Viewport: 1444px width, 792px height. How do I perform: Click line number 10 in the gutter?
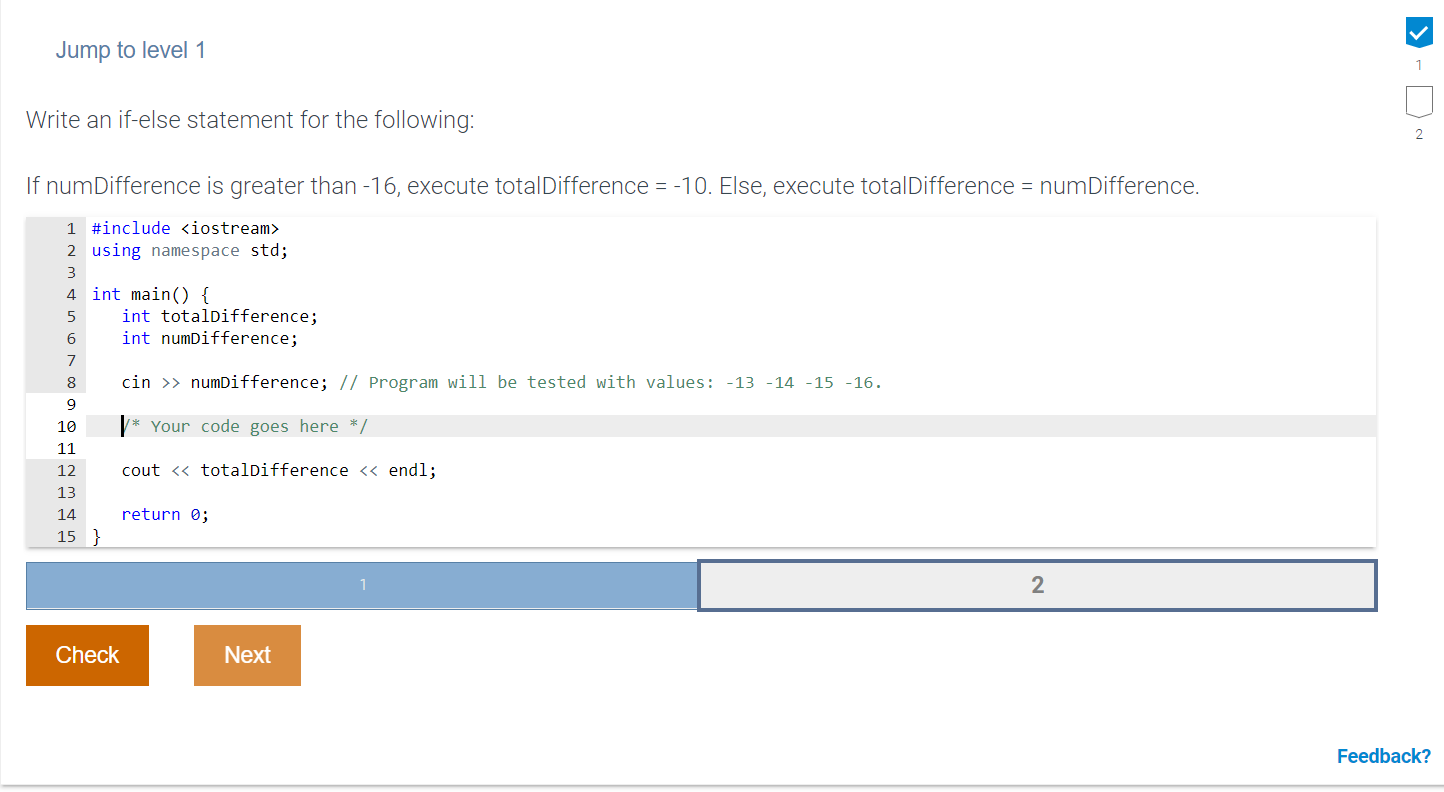pyautogui.click(x=66, y=426)
